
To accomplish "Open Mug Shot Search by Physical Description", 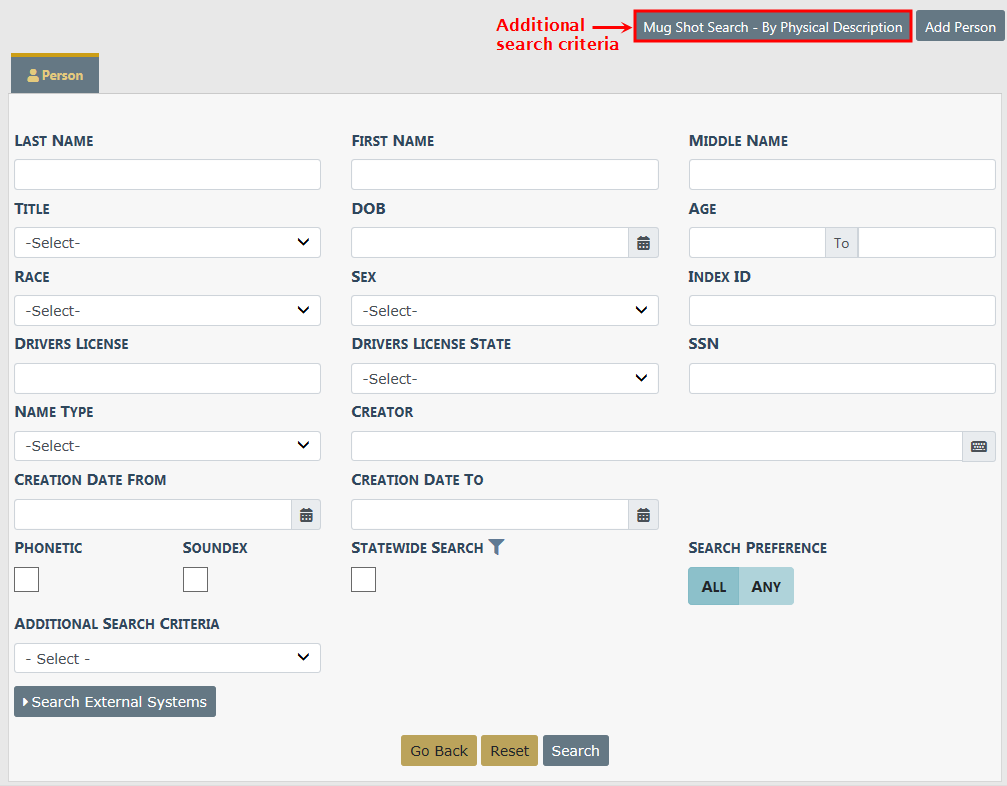I will pos(772,27).
